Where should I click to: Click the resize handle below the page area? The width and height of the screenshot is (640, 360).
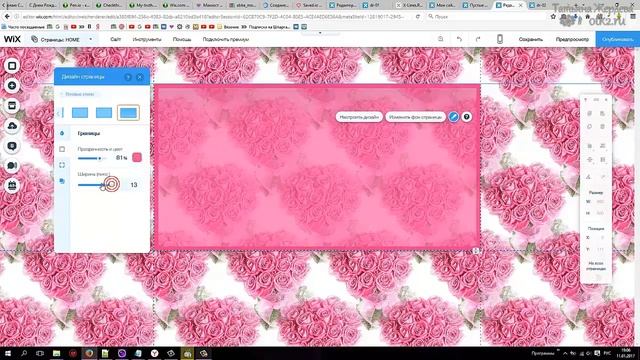point(476,251)
